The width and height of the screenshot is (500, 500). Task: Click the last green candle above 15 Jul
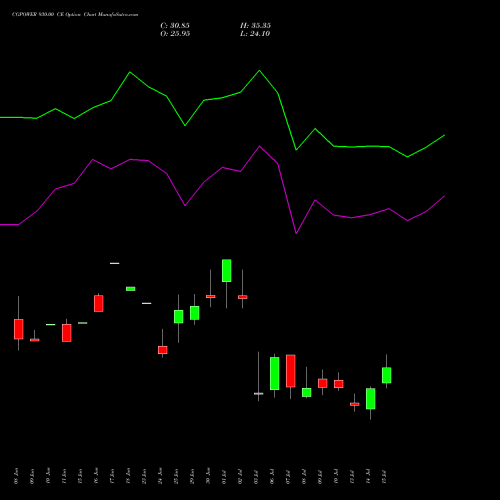387,375
